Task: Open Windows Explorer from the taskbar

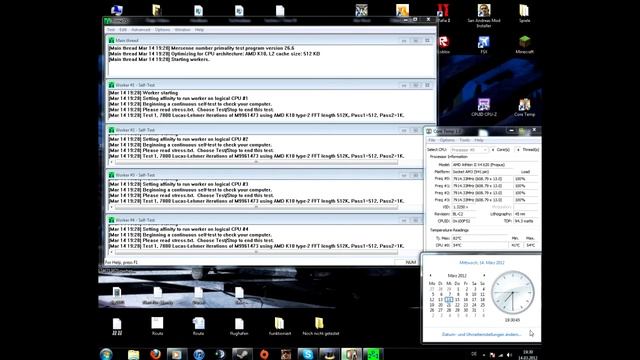Action: (133, 354)
